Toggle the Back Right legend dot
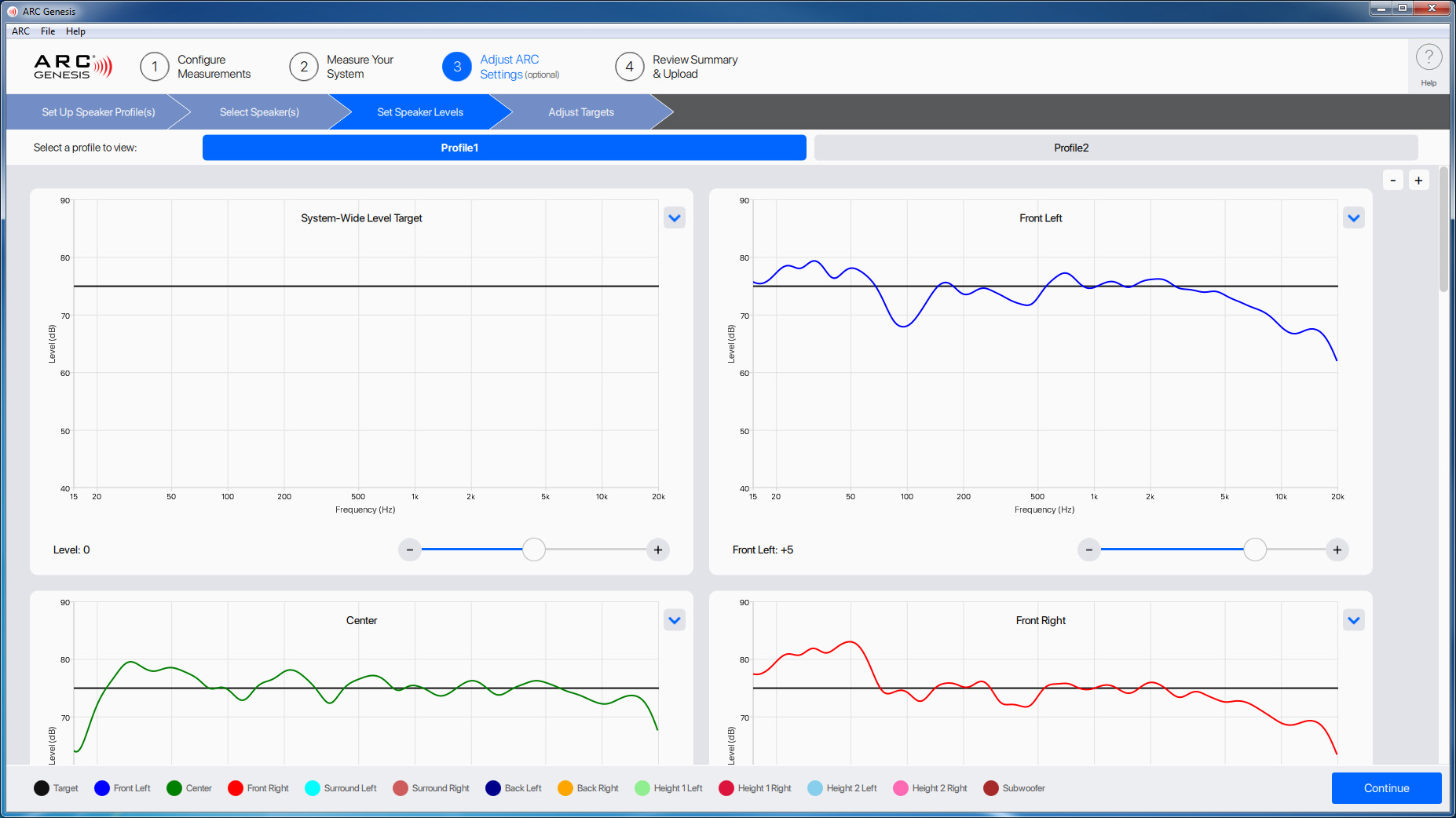This screenshot has width=1456, height=818. (x=565, y=788)
